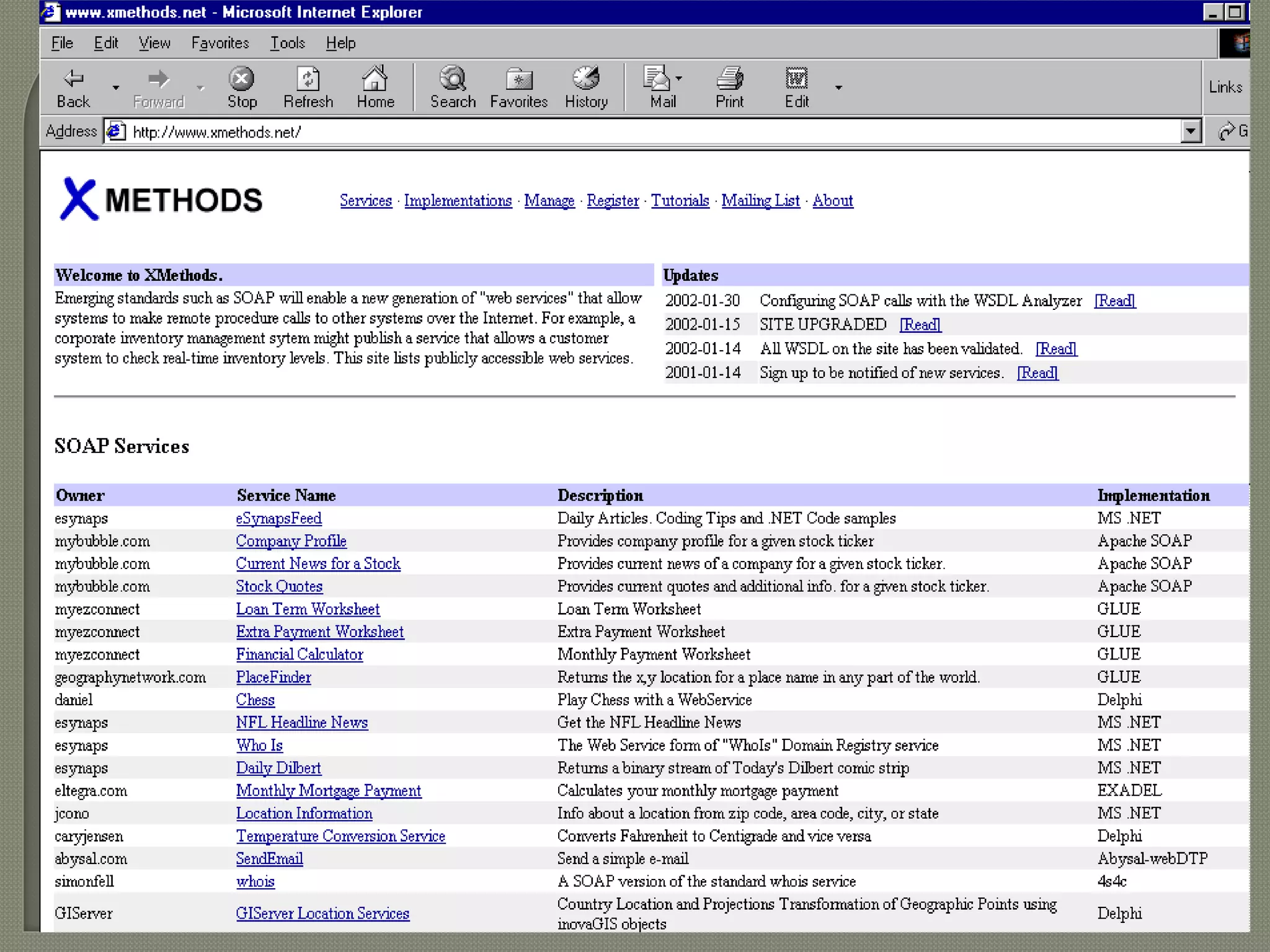
Task: Open the Mail button dropdown arrow
Action: tap(679, 79)
